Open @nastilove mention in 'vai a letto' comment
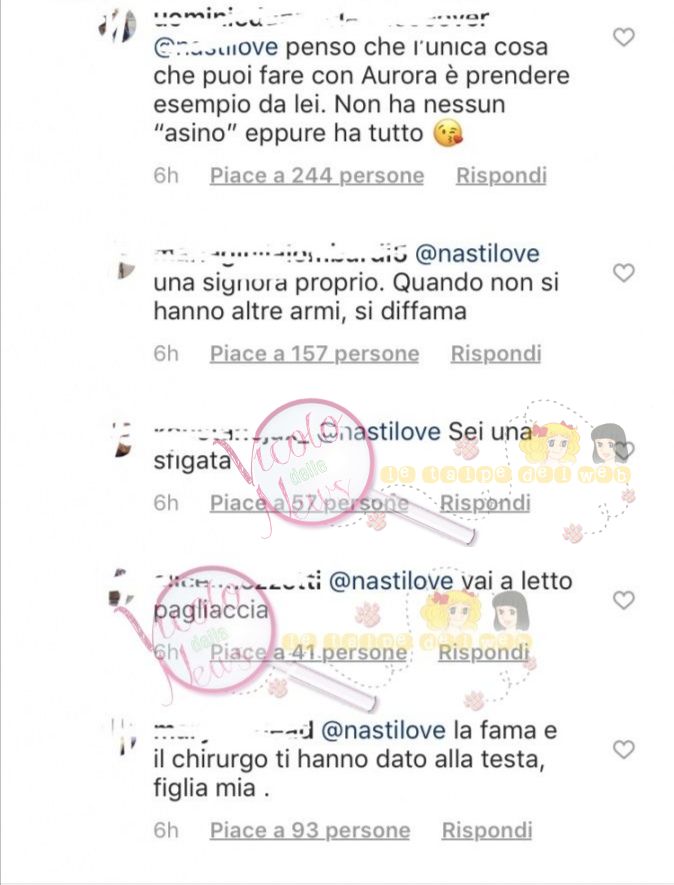This screenshot has height=885, width=674. click(x=391, y=581)
